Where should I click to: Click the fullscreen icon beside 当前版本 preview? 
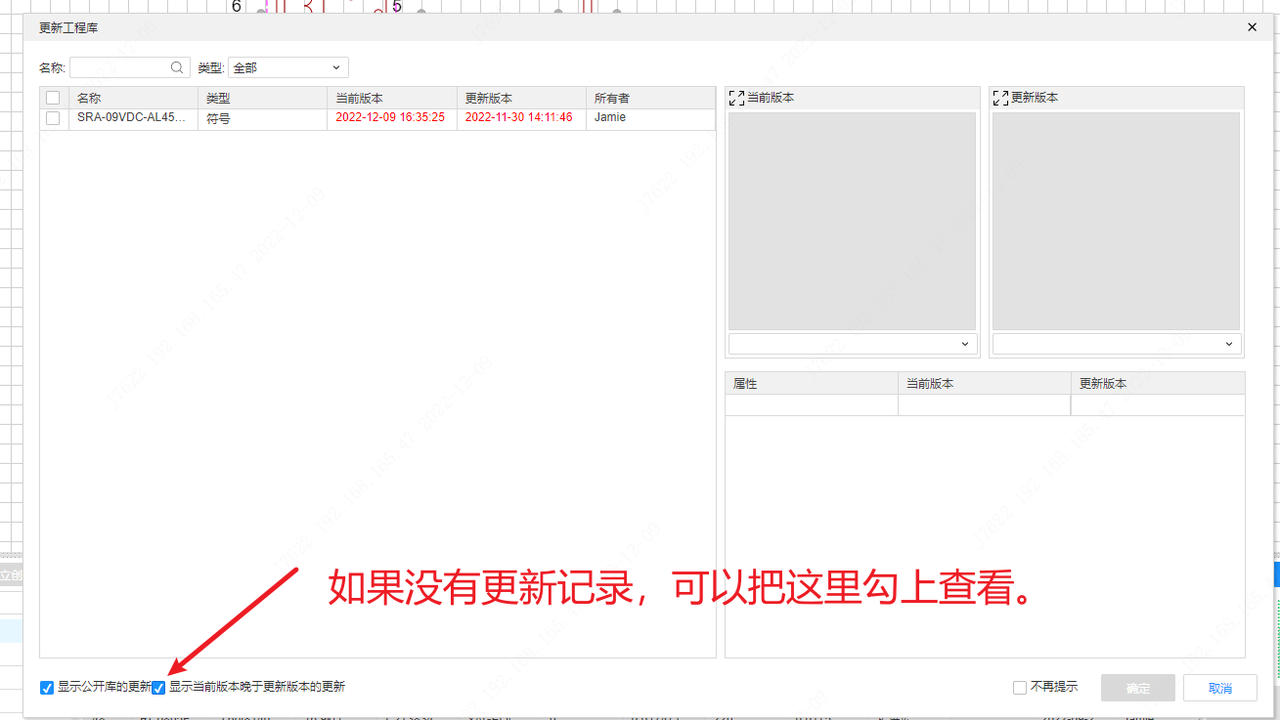(x=737, y=98)
